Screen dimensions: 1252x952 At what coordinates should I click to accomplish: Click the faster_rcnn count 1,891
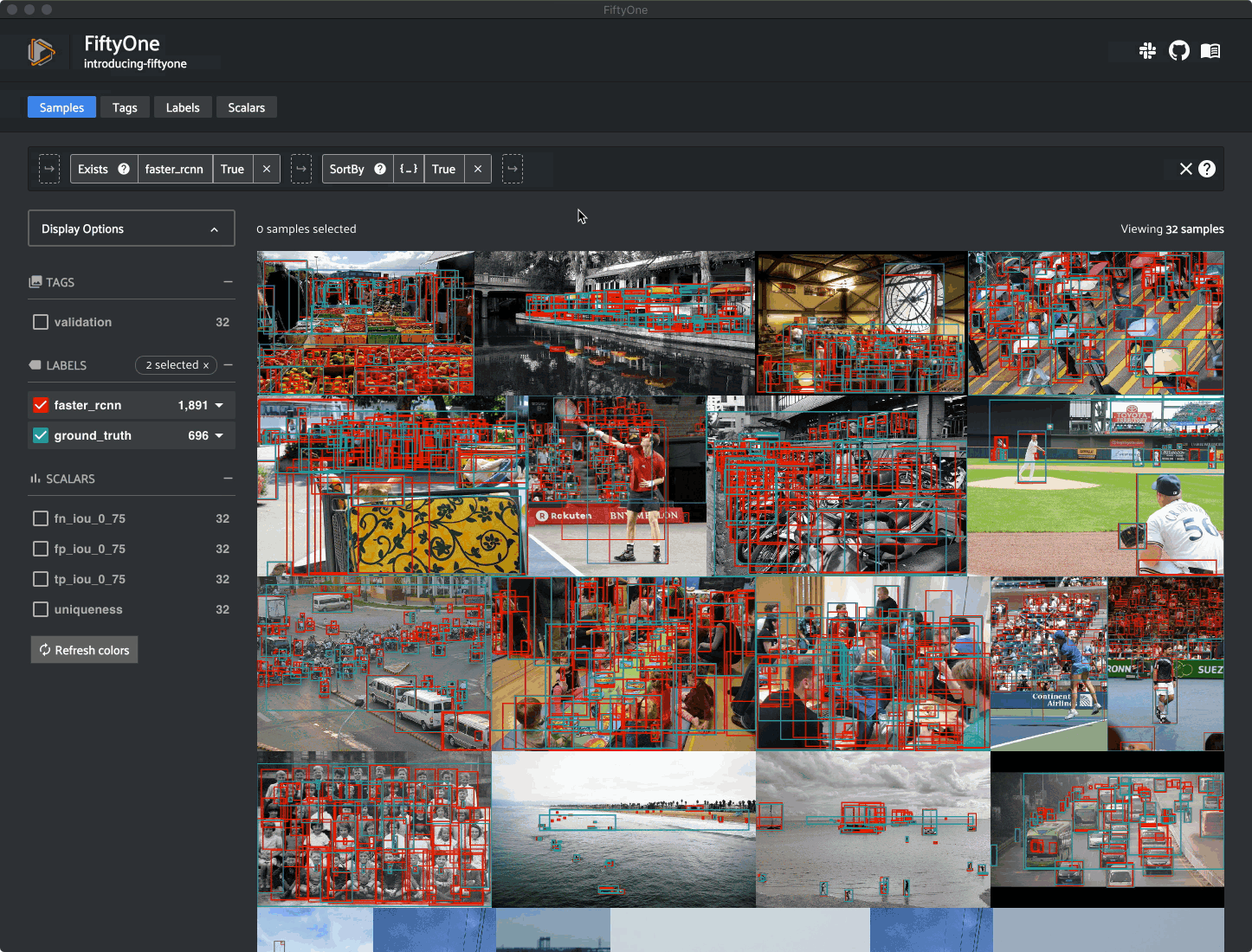point(193,405)
